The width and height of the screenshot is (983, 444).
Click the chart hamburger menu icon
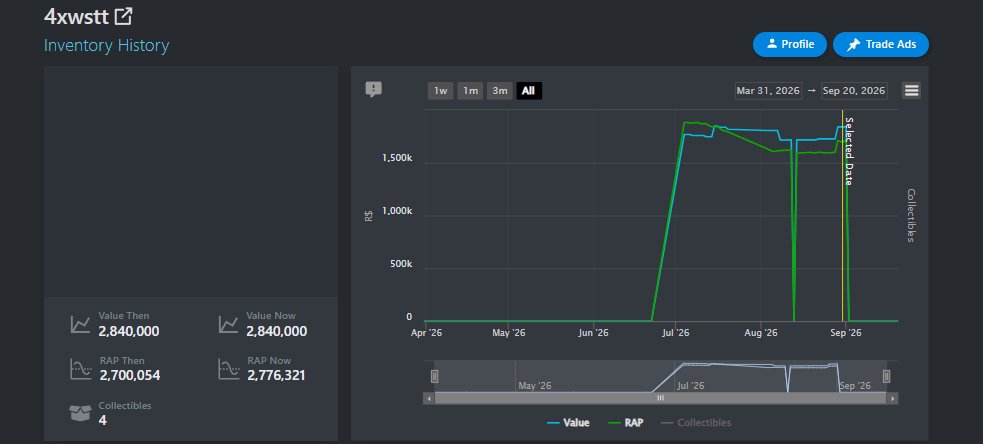912,91
